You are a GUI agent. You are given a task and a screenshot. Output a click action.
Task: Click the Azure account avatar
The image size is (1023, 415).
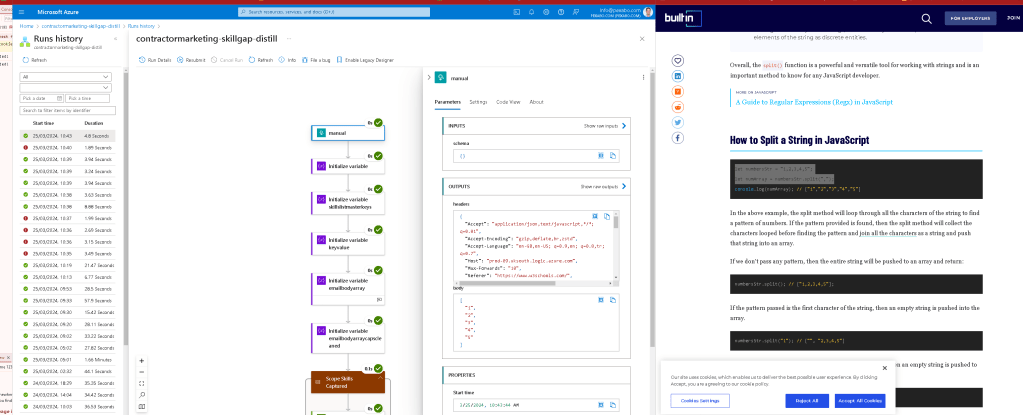(x=647, y=12)
